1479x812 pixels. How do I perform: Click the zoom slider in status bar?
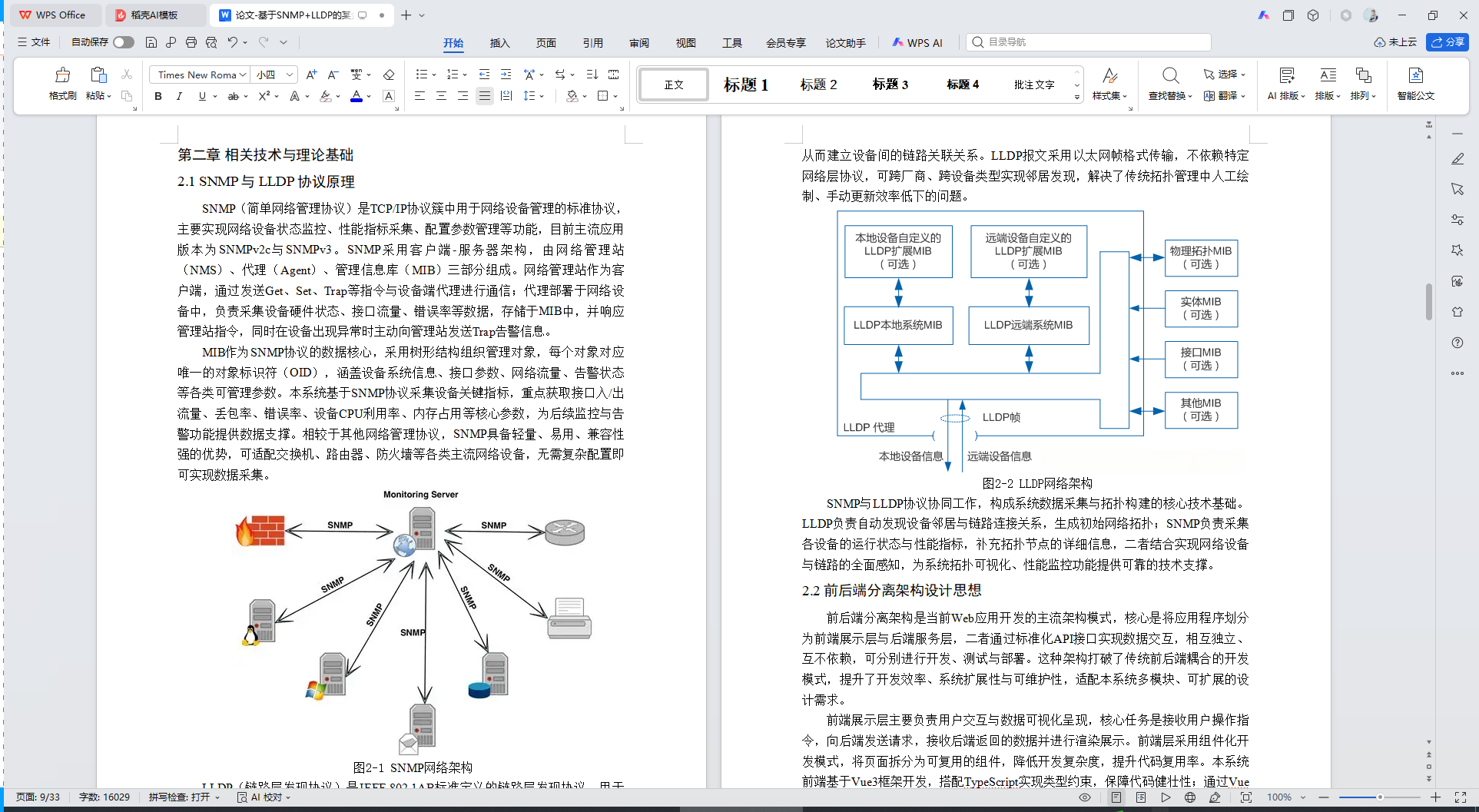[1380, 797]
